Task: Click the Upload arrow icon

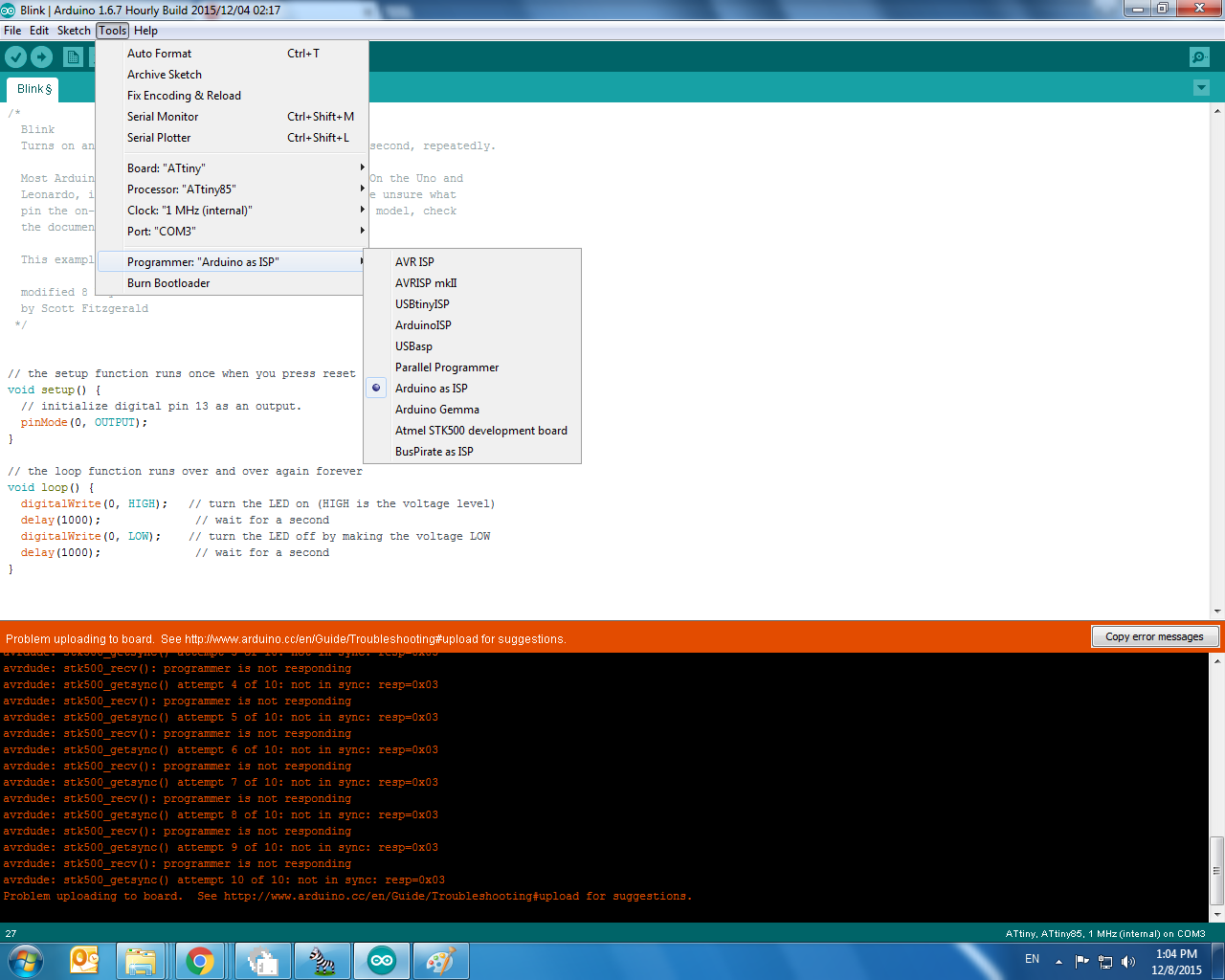Action: pos(42,57)
